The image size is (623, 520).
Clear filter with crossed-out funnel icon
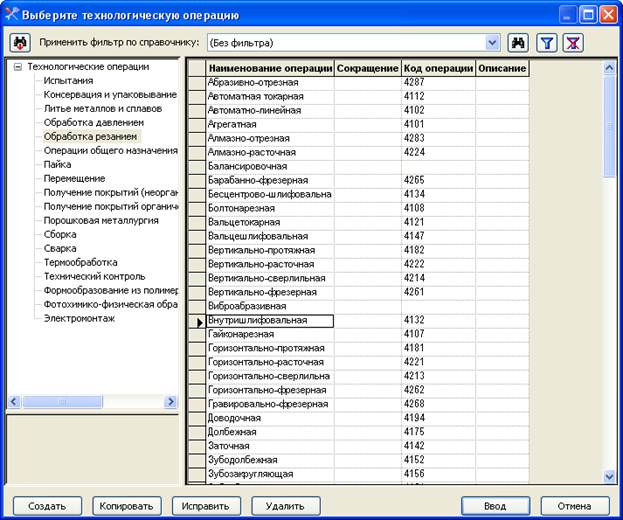573,43
